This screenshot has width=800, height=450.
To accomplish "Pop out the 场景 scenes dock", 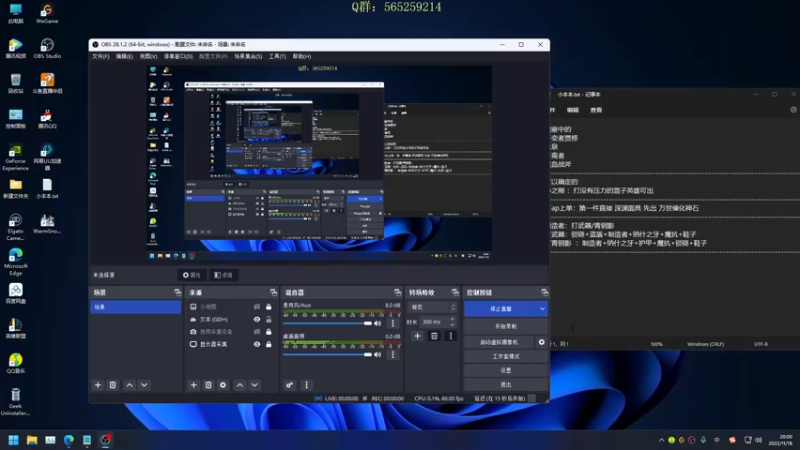I will coord(177,292).
